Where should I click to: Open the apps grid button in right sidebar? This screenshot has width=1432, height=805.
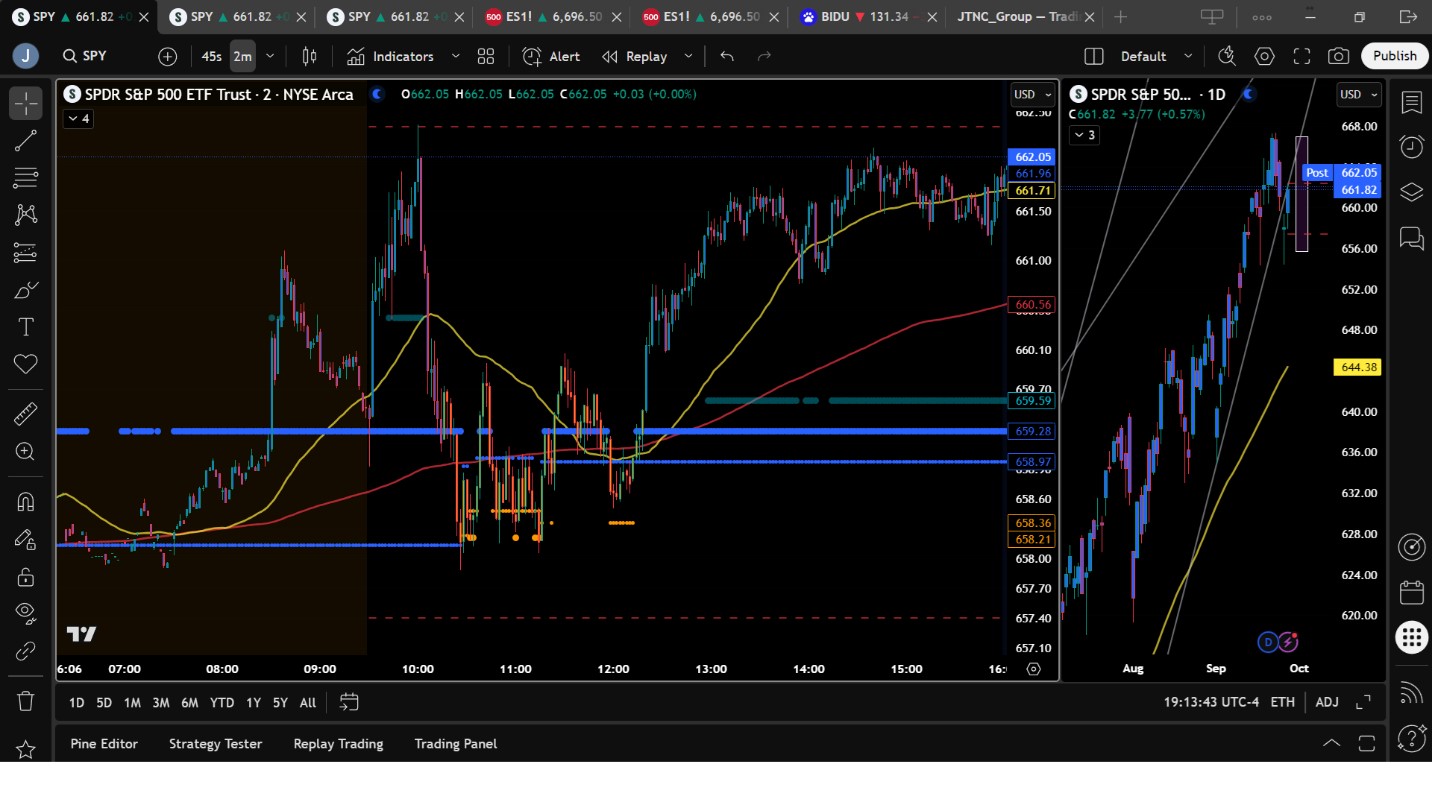click(1411, 637)
